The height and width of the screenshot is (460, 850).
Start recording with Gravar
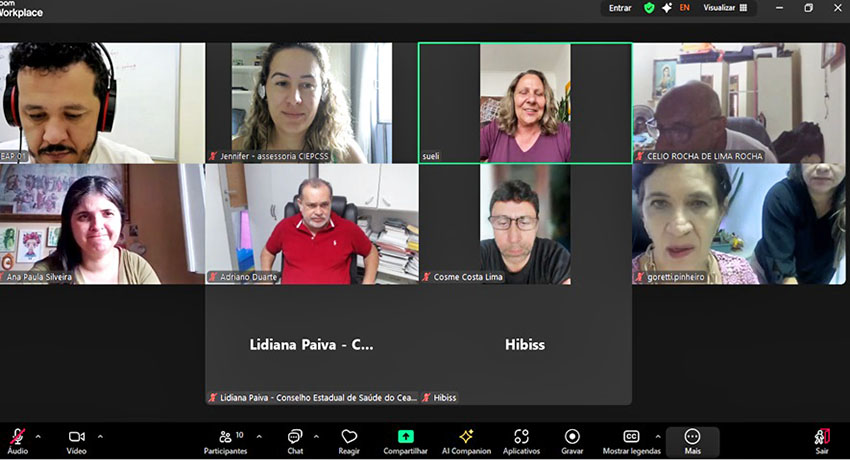point(572,440)
